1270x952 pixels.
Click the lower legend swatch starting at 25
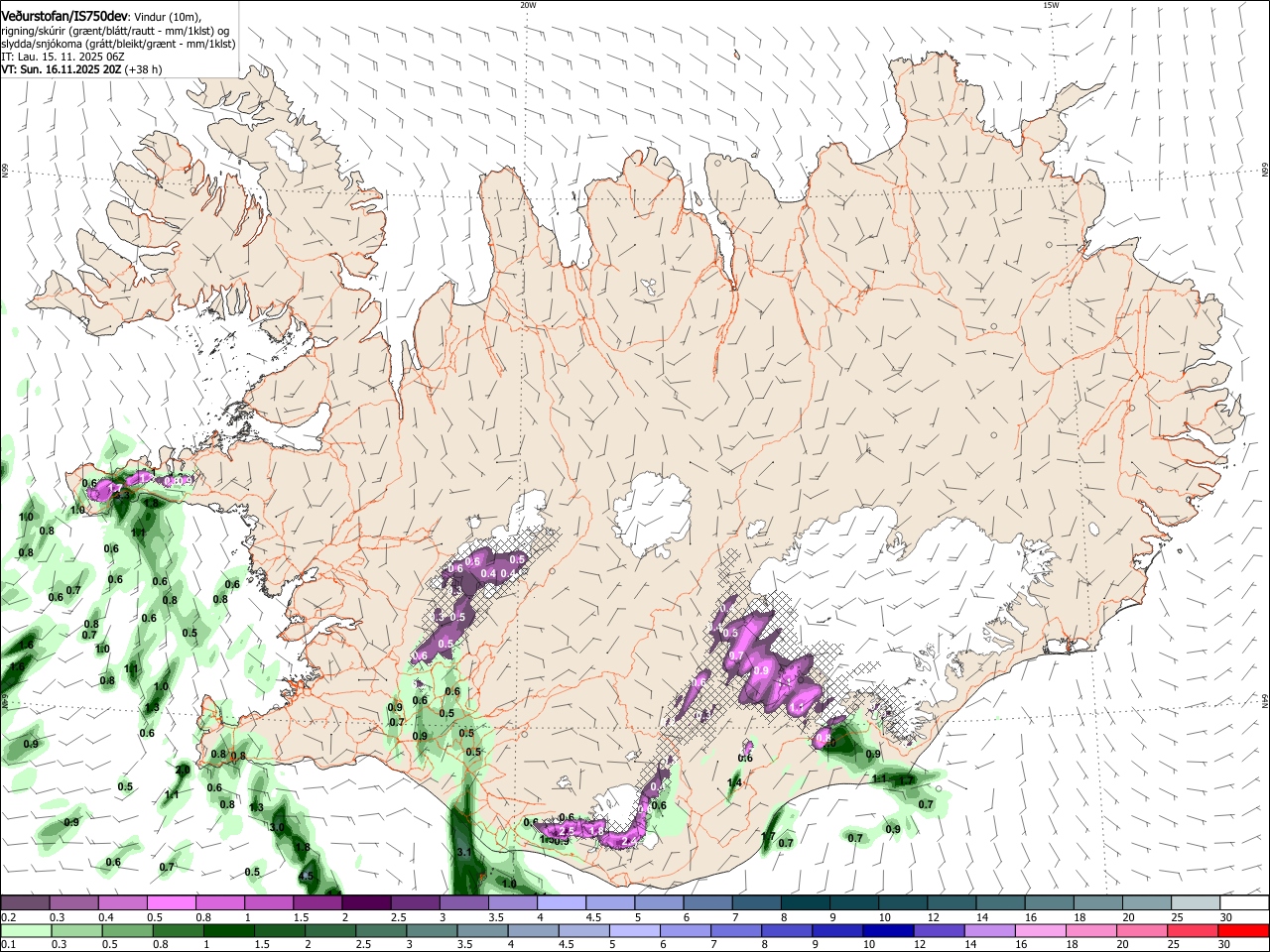tap(1193, 930)
